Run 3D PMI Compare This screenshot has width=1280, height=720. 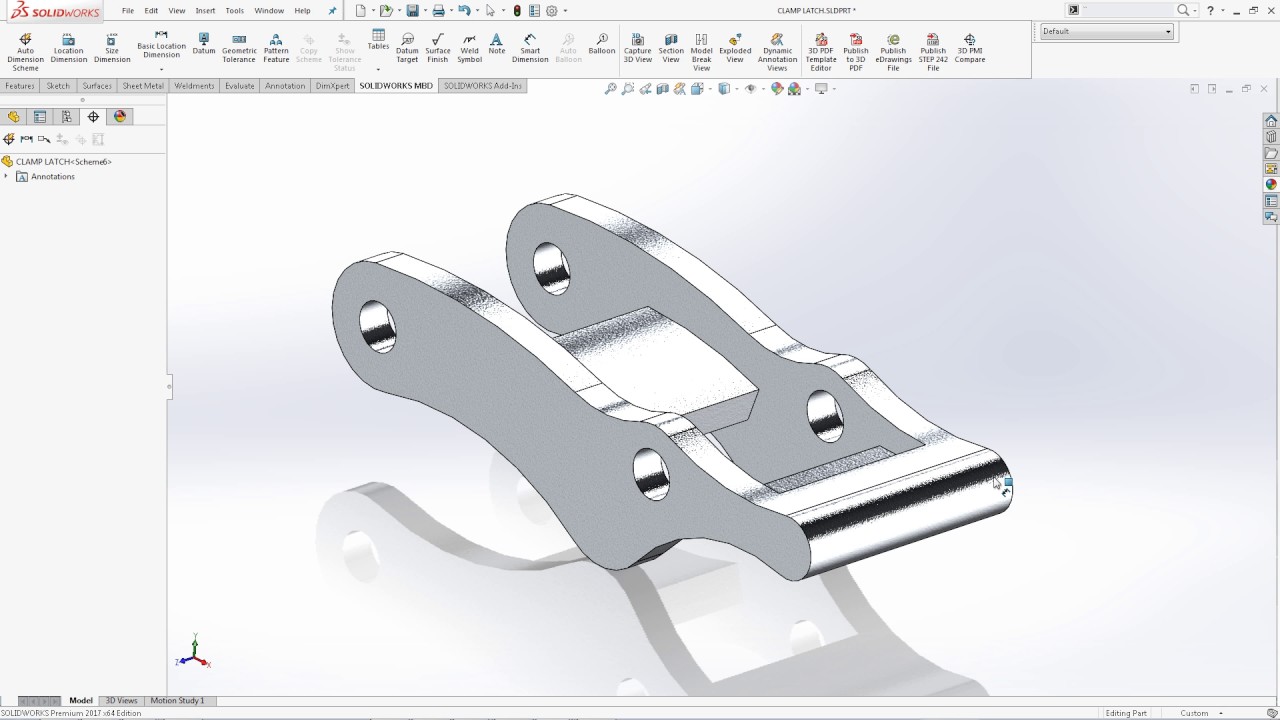(970, 48)
